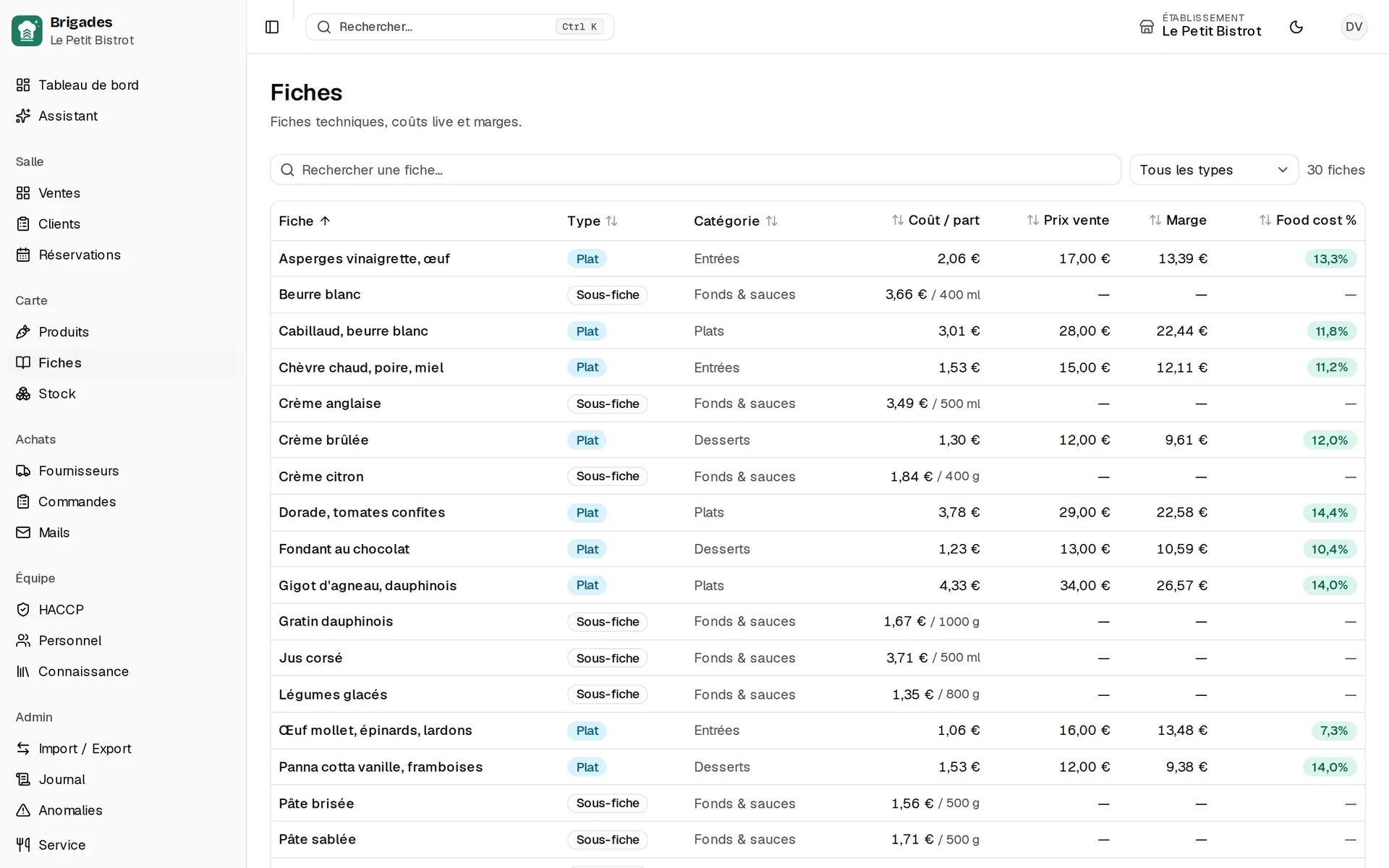
Task: Click the Connaissance library icon
Action: [23, 671]
